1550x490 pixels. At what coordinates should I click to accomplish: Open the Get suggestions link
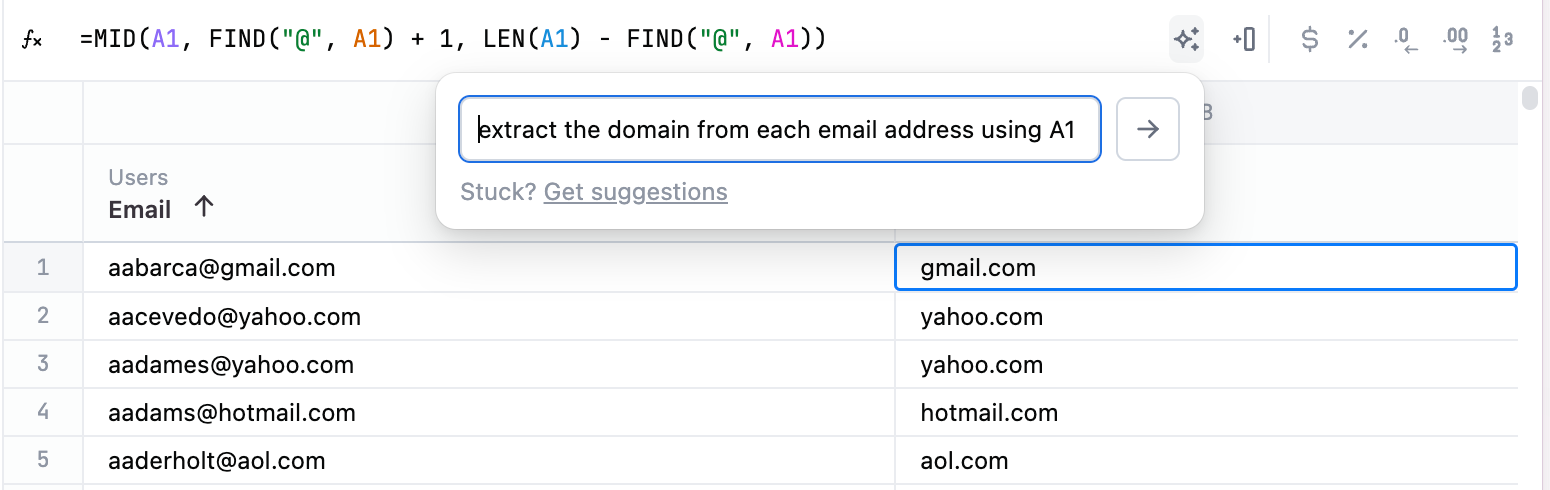pyautogui.click(x=635, y=191)
